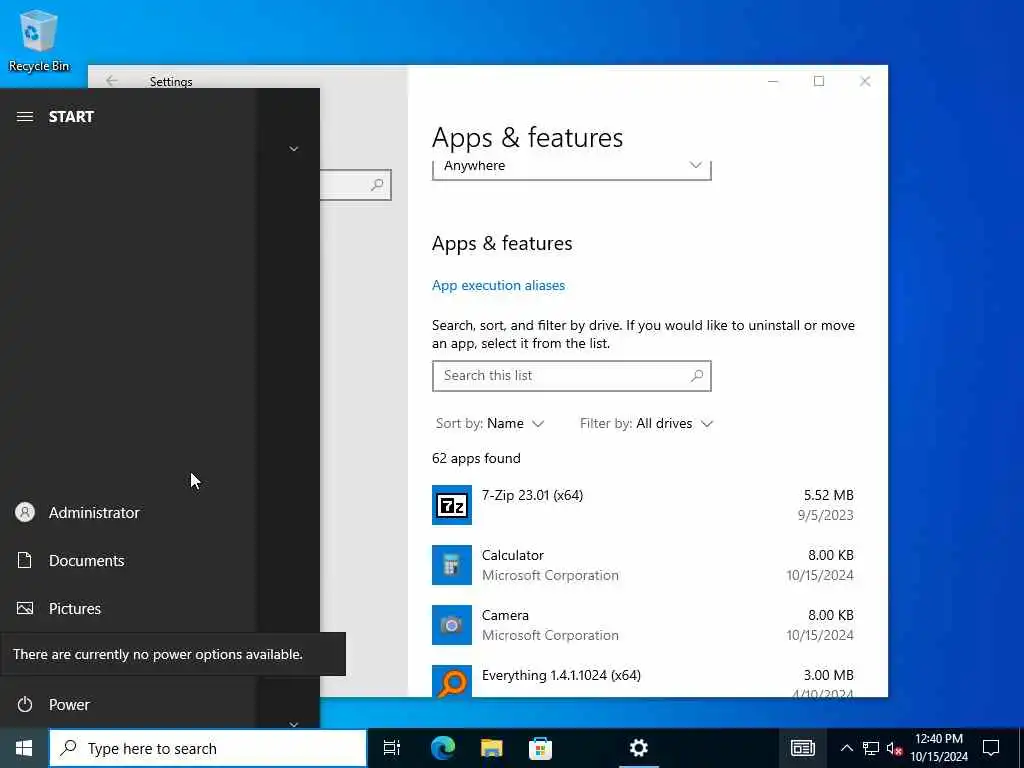Viewport: 1024px width, 768px height.
Task: Click the magnifier in Search this list
Action: [697, 376]
